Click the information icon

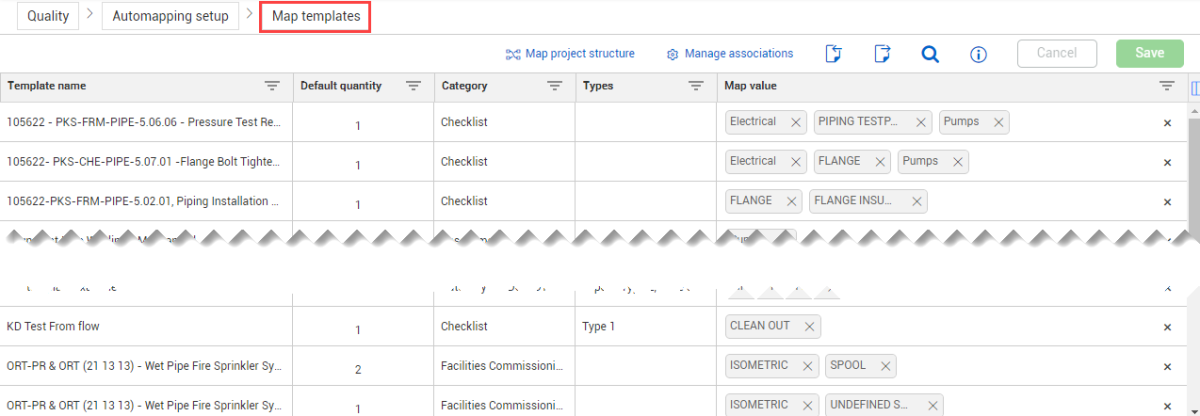(979, 54)
